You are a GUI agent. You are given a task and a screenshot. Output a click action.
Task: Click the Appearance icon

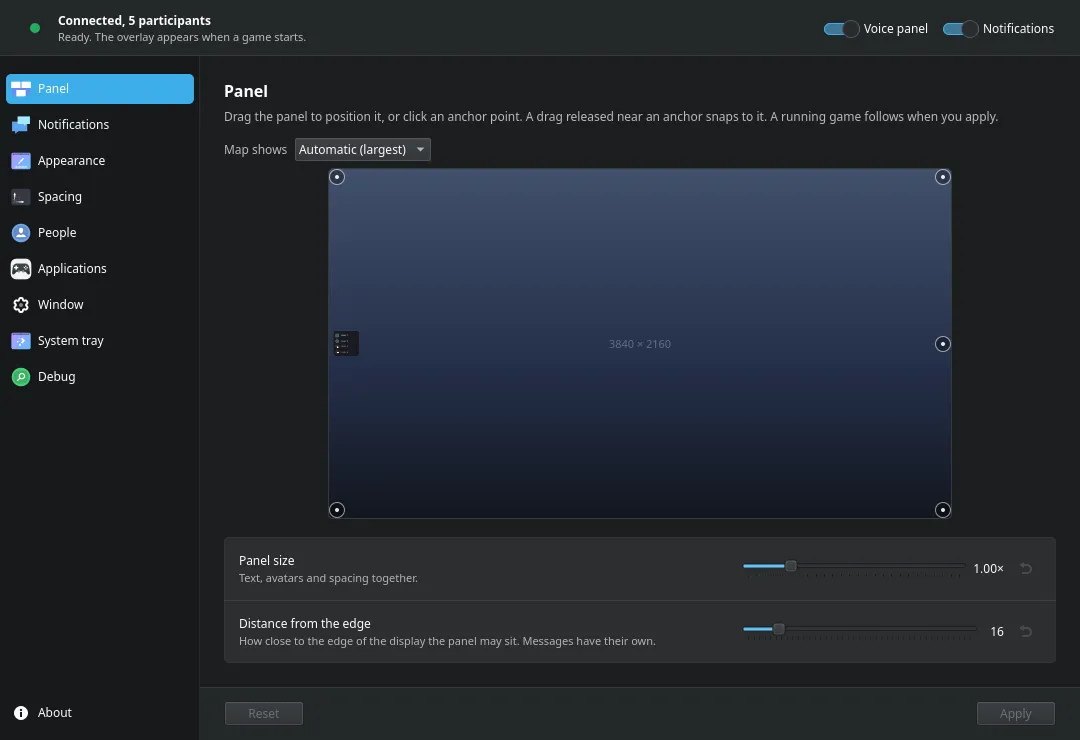click(21, 161)
